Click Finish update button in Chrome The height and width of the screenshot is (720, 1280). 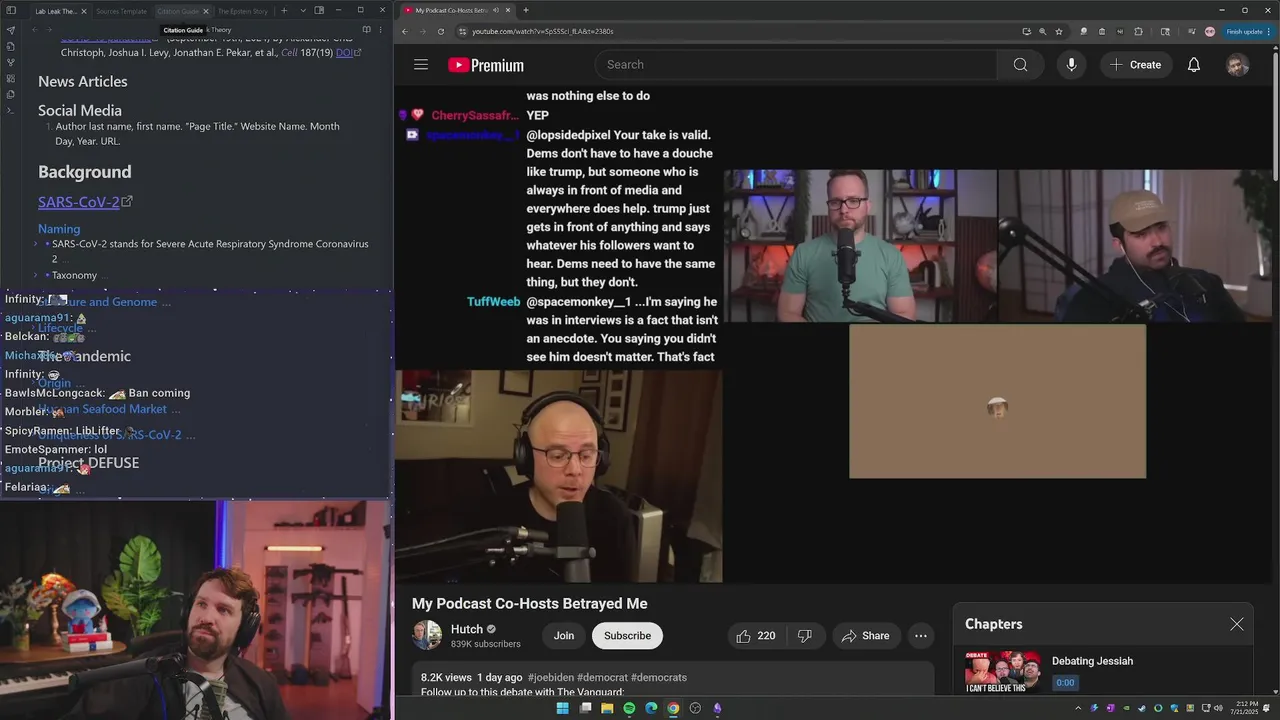click(x=1249, y=31)
